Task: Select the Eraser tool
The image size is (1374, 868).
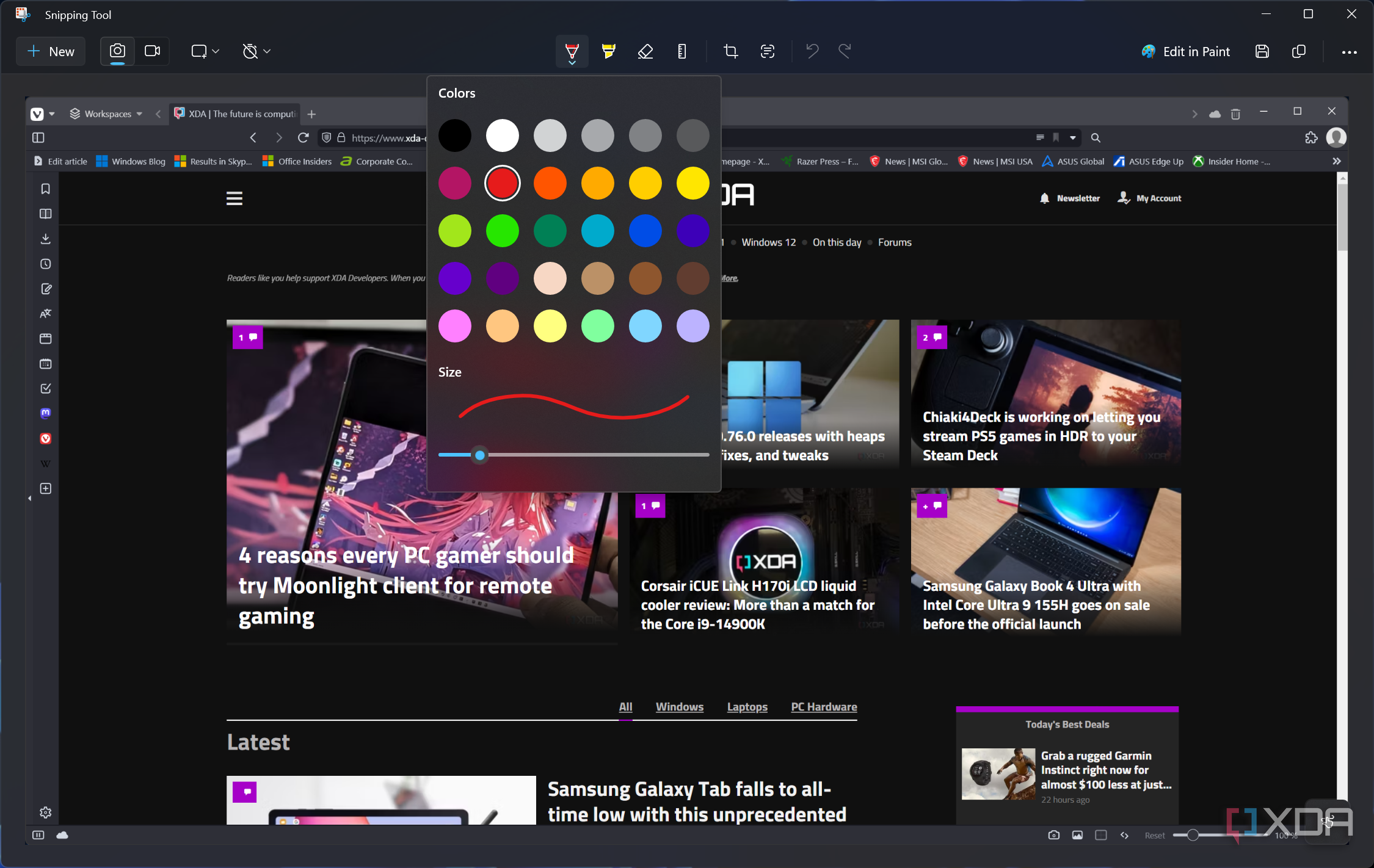Action: click(645, 51)
